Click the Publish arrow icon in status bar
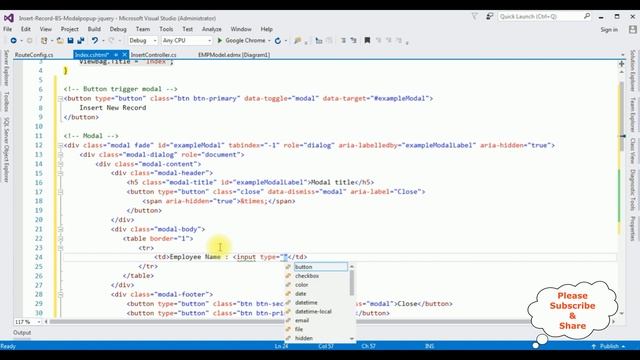The image size is (640, 360). (x=594, y=346)
